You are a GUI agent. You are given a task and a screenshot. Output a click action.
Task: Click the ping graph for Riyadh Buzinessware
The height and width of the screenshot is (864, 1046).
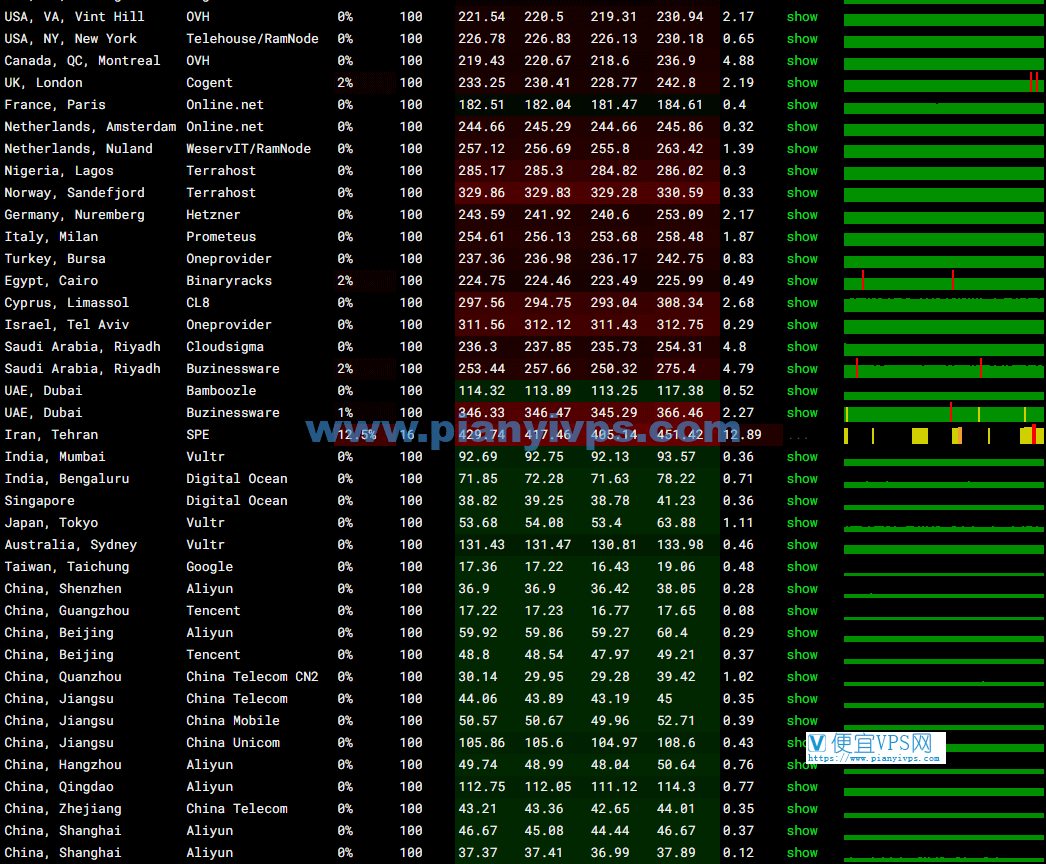click(x=944, y=369)
